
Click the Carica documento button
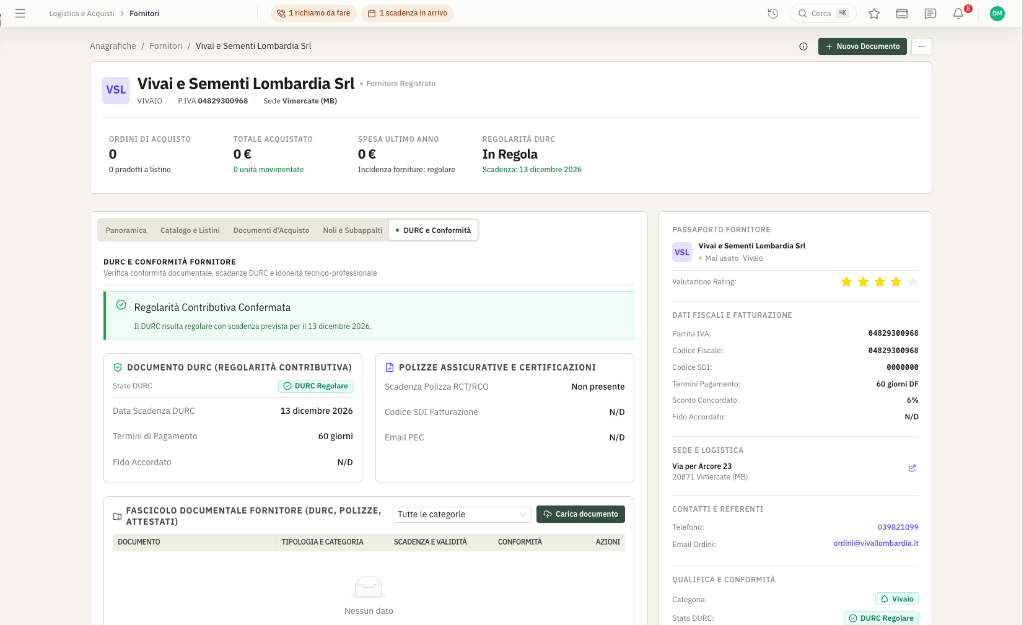click(x=581, y=515)
